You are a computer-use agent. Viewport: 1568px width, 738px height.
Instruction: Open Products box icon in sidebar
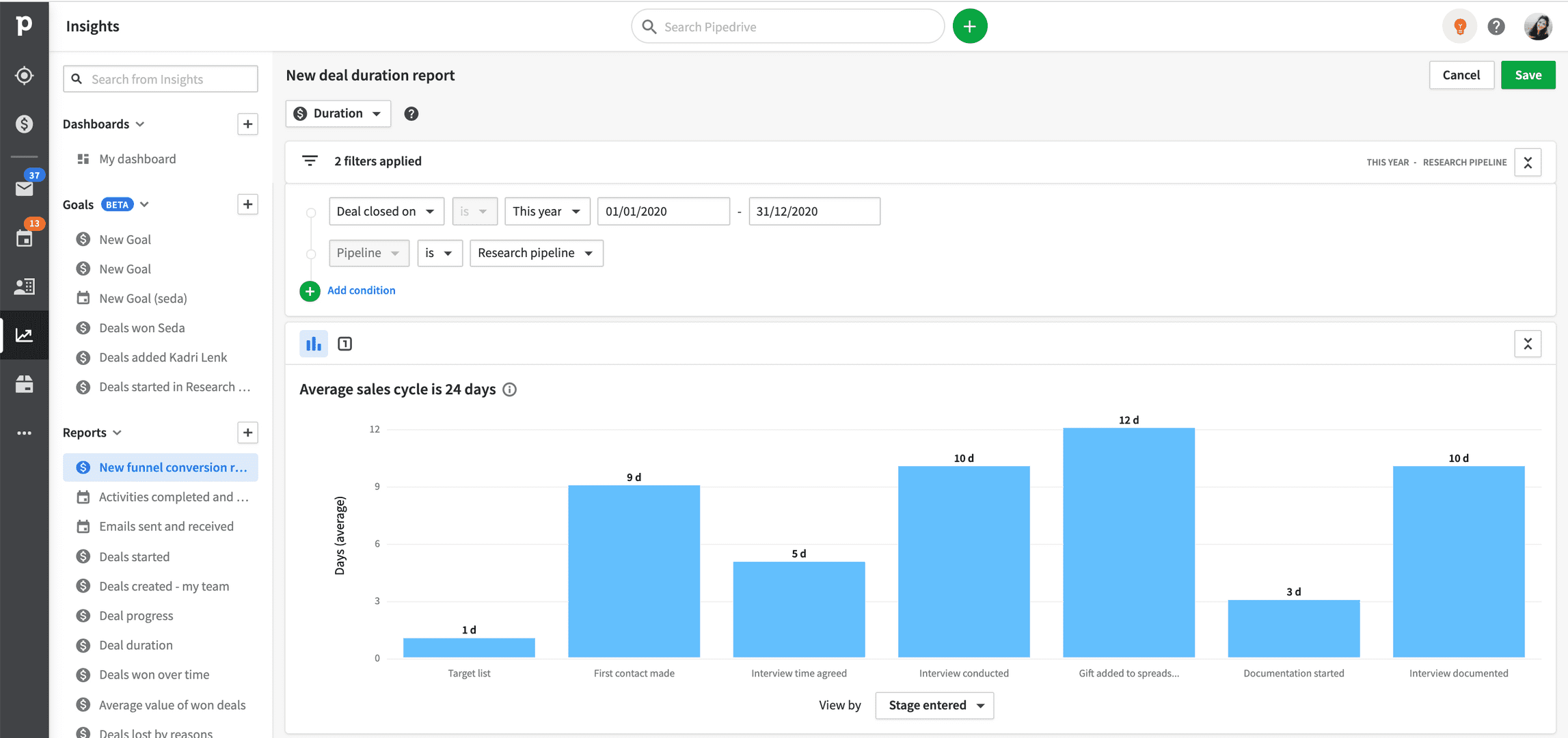[25, 384]
